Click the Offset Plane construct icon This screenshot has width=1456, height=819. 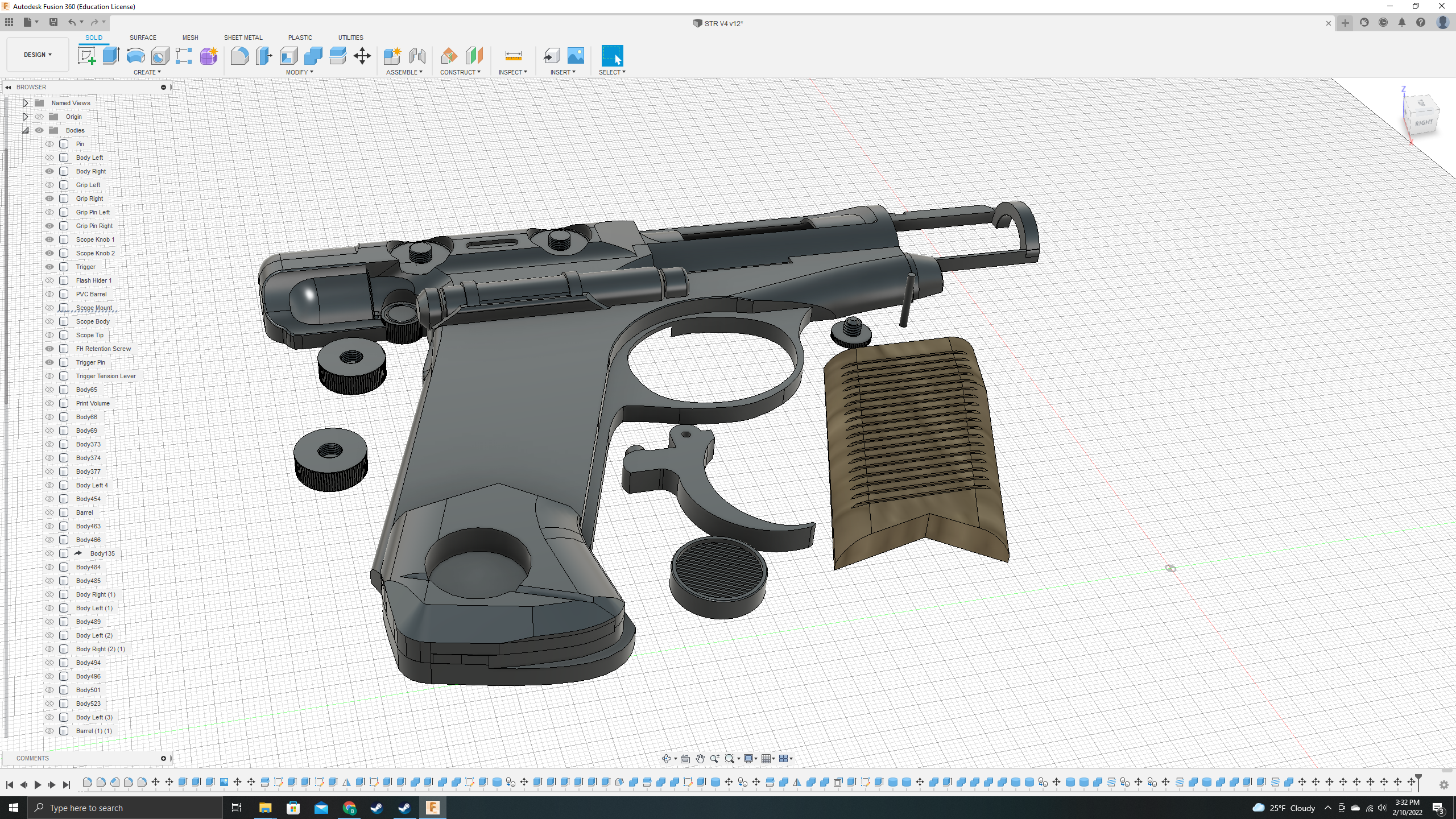tap(449, 56)
